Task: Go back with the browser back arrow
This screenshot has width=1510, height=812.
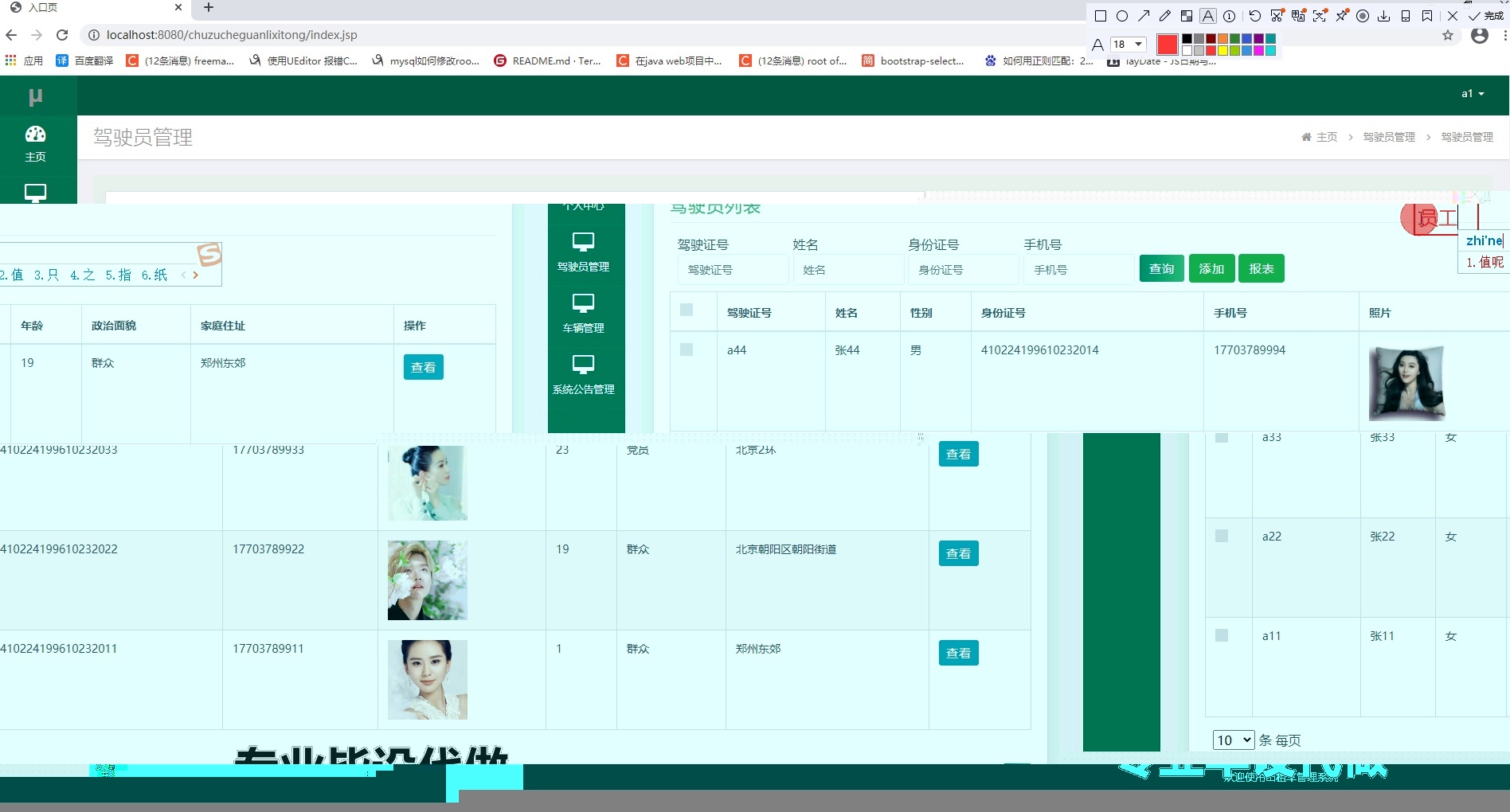Action: [11, 35]
